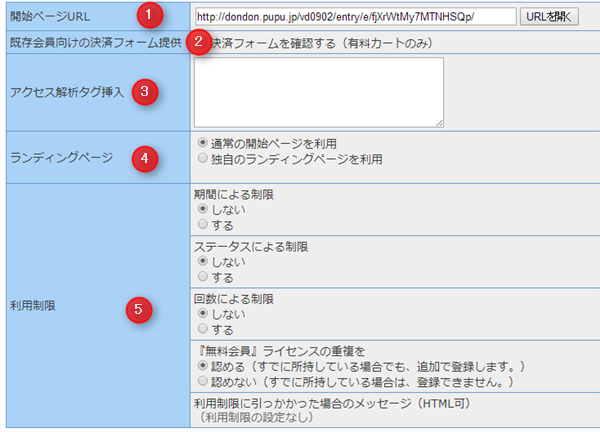Select しない under 期間による制限
Screen dimensions: 600x432
click(203, 210)
